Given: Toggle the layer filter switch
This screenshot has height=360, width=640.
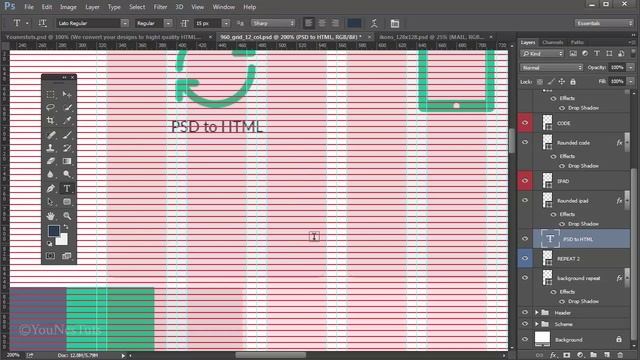Looking at the screenshot, I should point(633,52).
